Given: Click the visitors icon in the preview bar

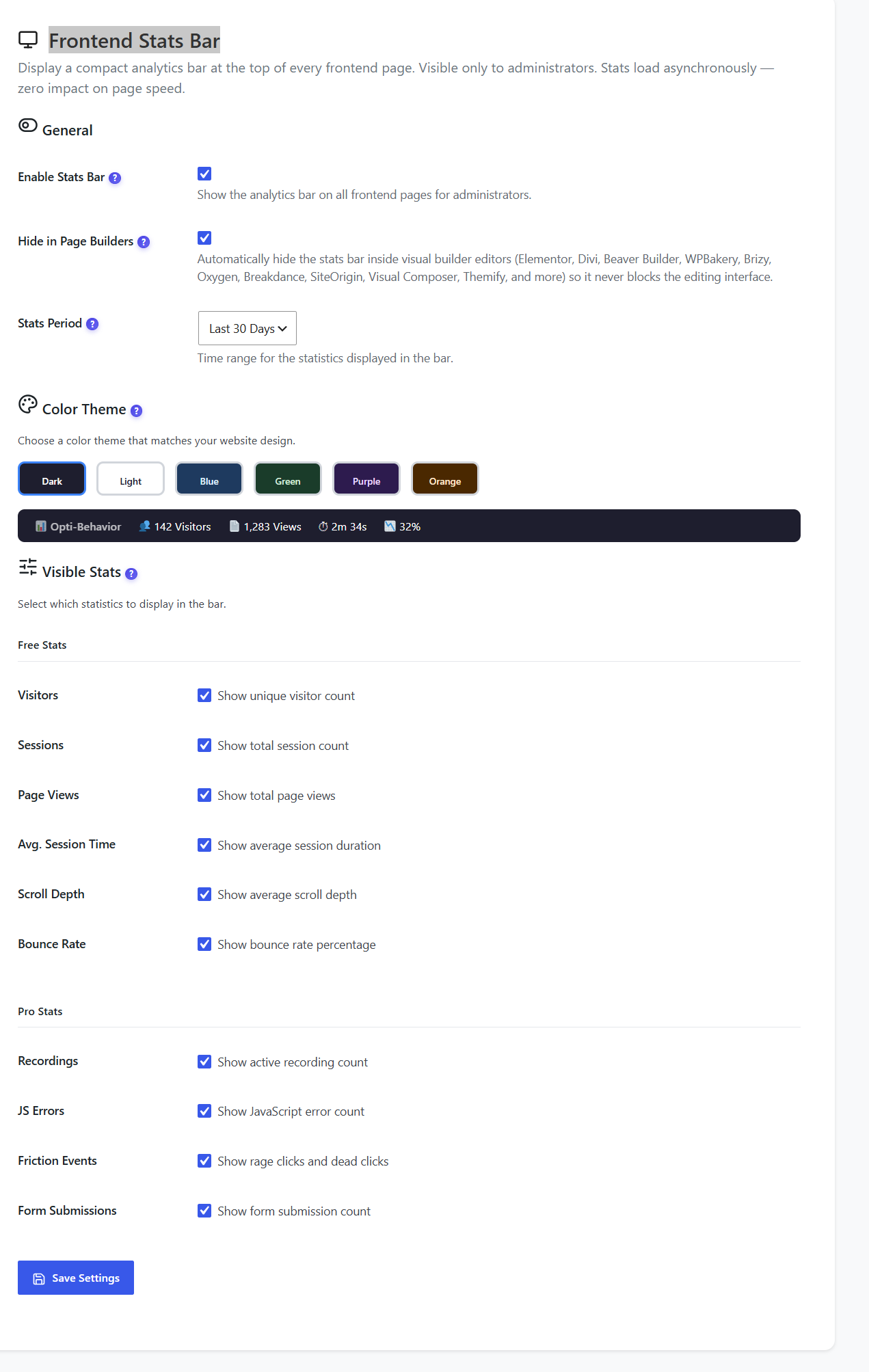Looking at the screenshot, I should pyautogui.click(x=144, y=526).
